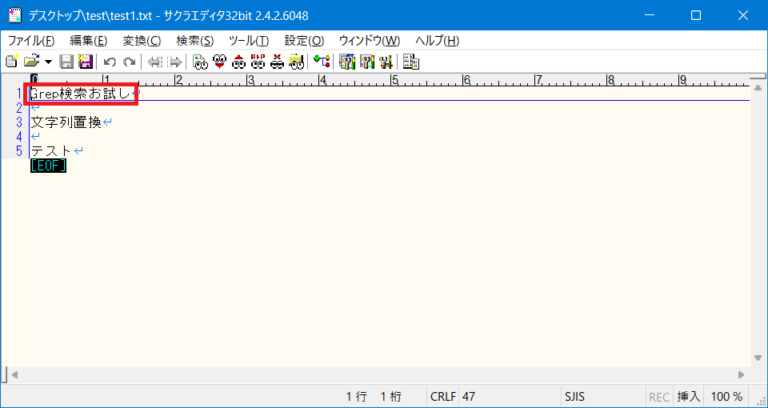This screenshot has width=768, height=408.
Task: Open the 設定(O) menu
Action: click(x=304, y=40)
